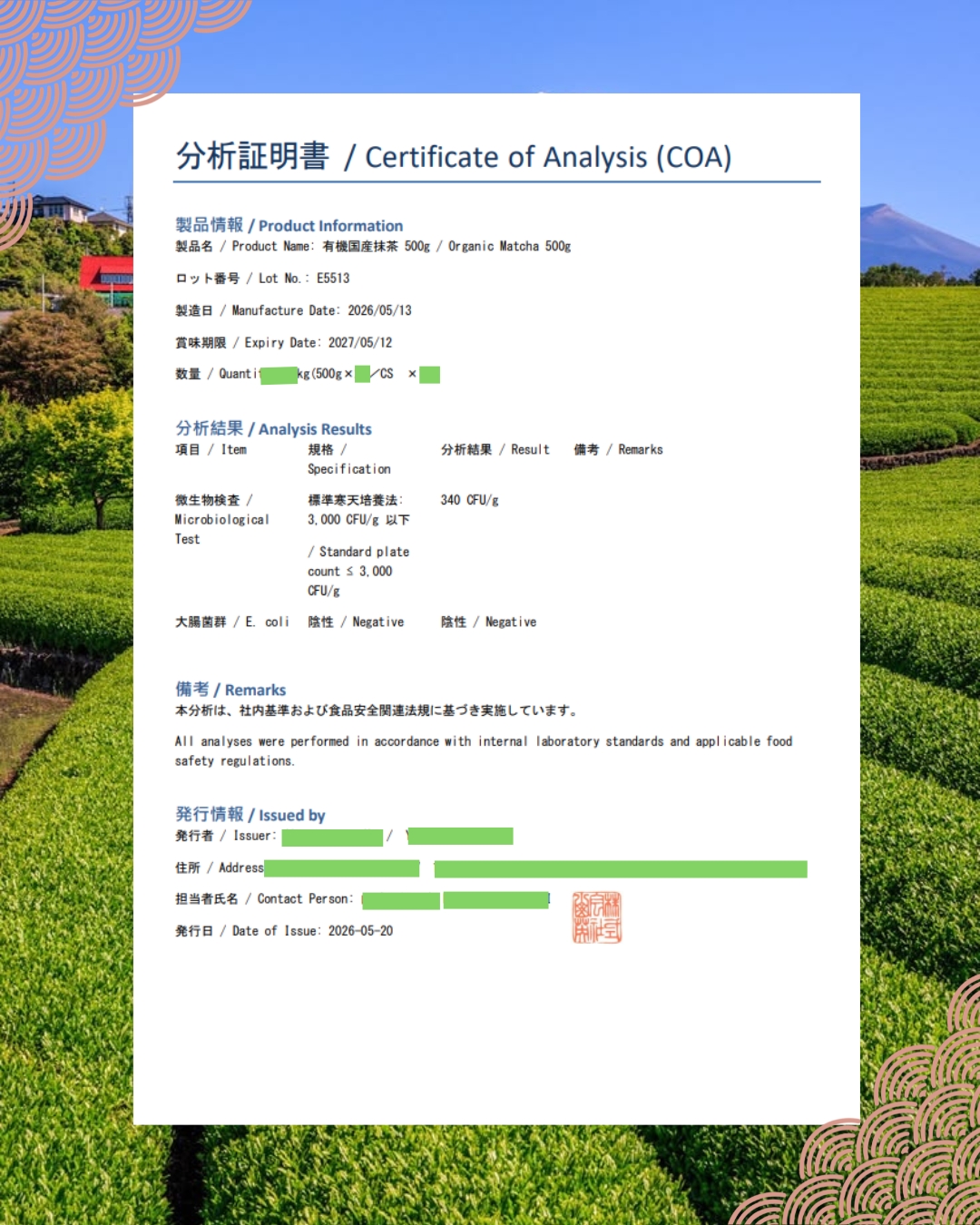This screenshot has width=980, height=1225.
Task: Click the Remarks column header in table
Action: (618, 449)
